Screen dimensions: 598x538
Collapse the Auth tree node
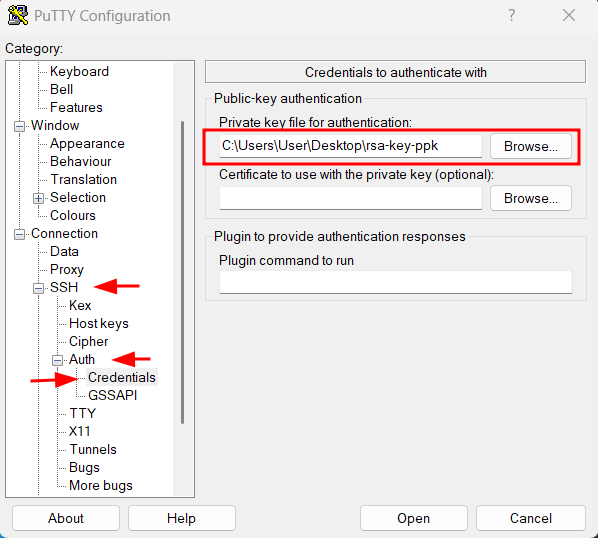(57, 360)
